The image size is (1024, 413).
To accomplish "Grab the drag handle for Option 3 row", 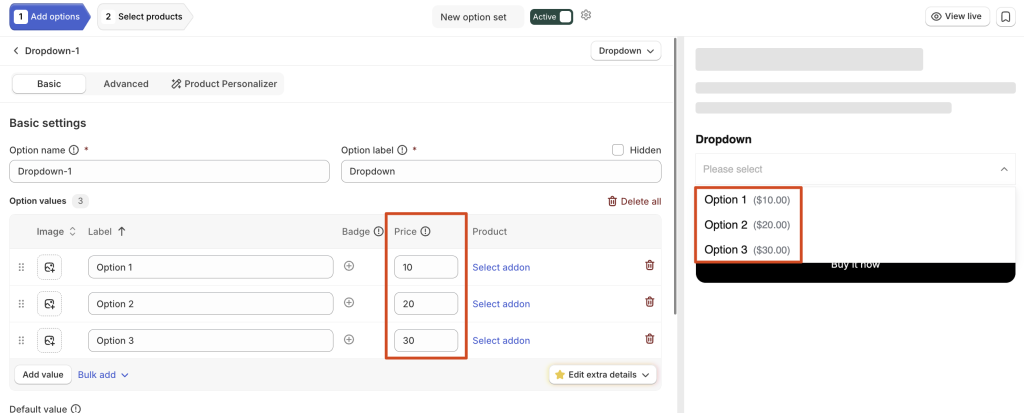I will [x=21, y=340].
